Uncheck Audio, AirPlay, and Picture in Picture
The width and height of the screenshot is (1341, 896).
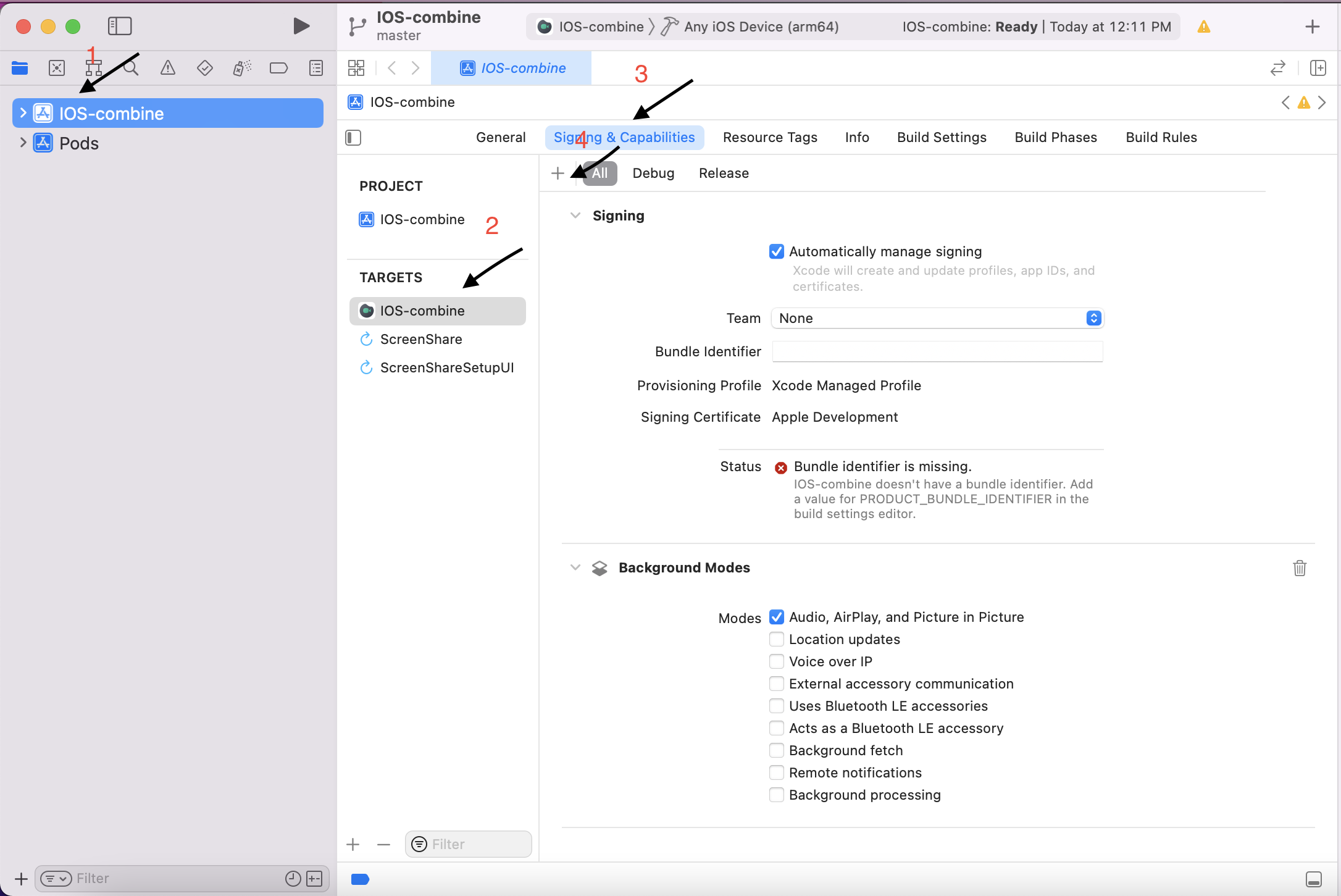coord(777,617)
